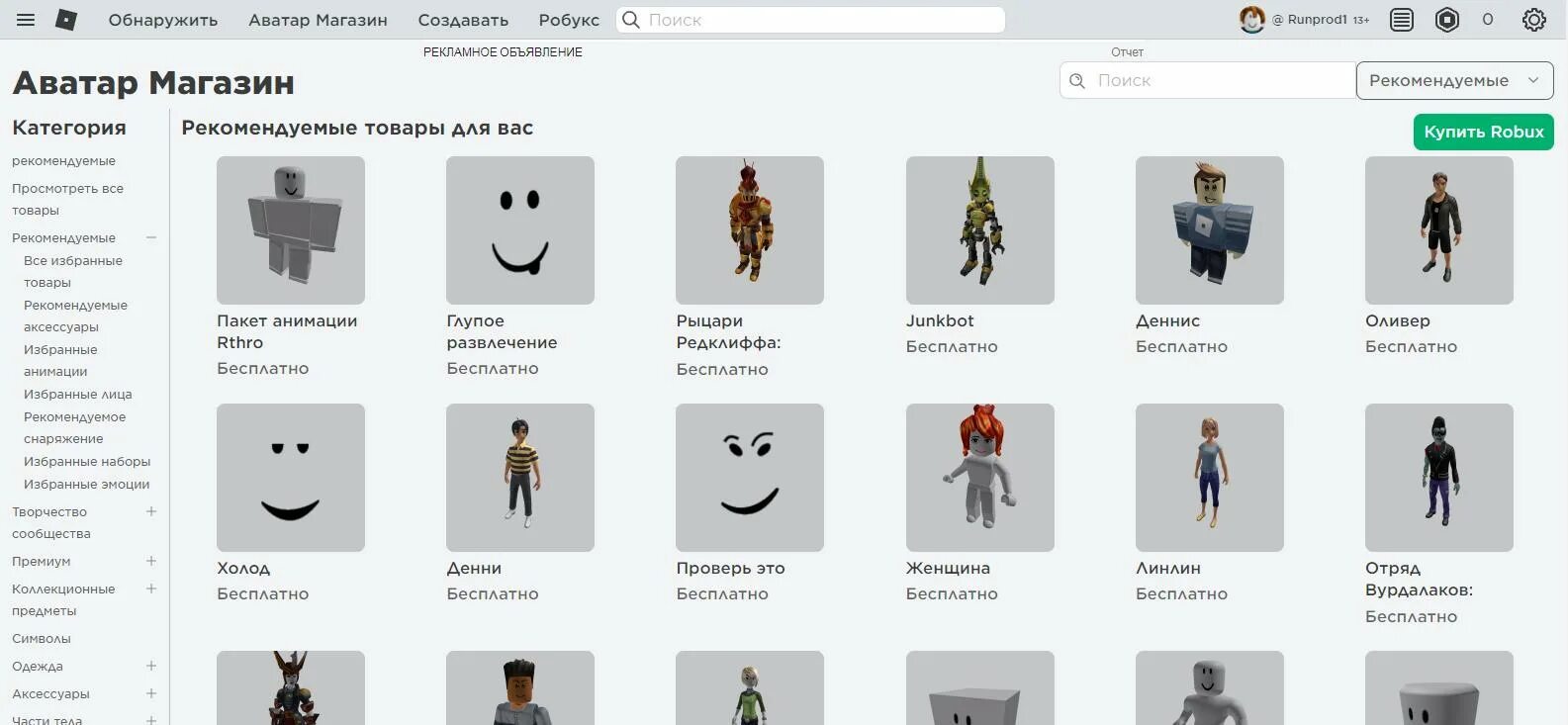Screen dimensions: 1568x725
Task: Focus the top Поиск search field
Action: 811,20
